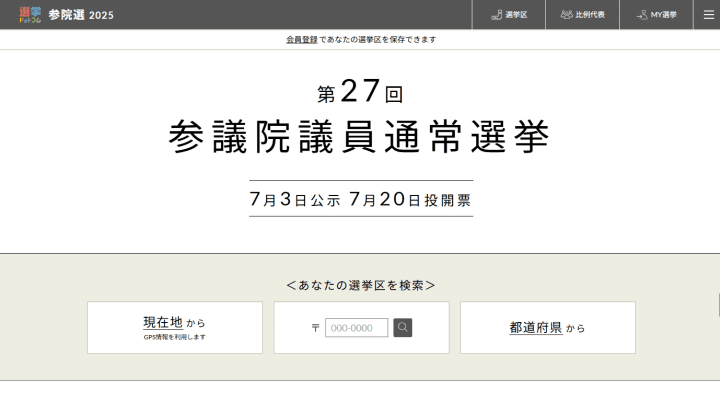Click the 選挙ドットコム logo
Screen dimensions: 720x414
pos(29,14)
